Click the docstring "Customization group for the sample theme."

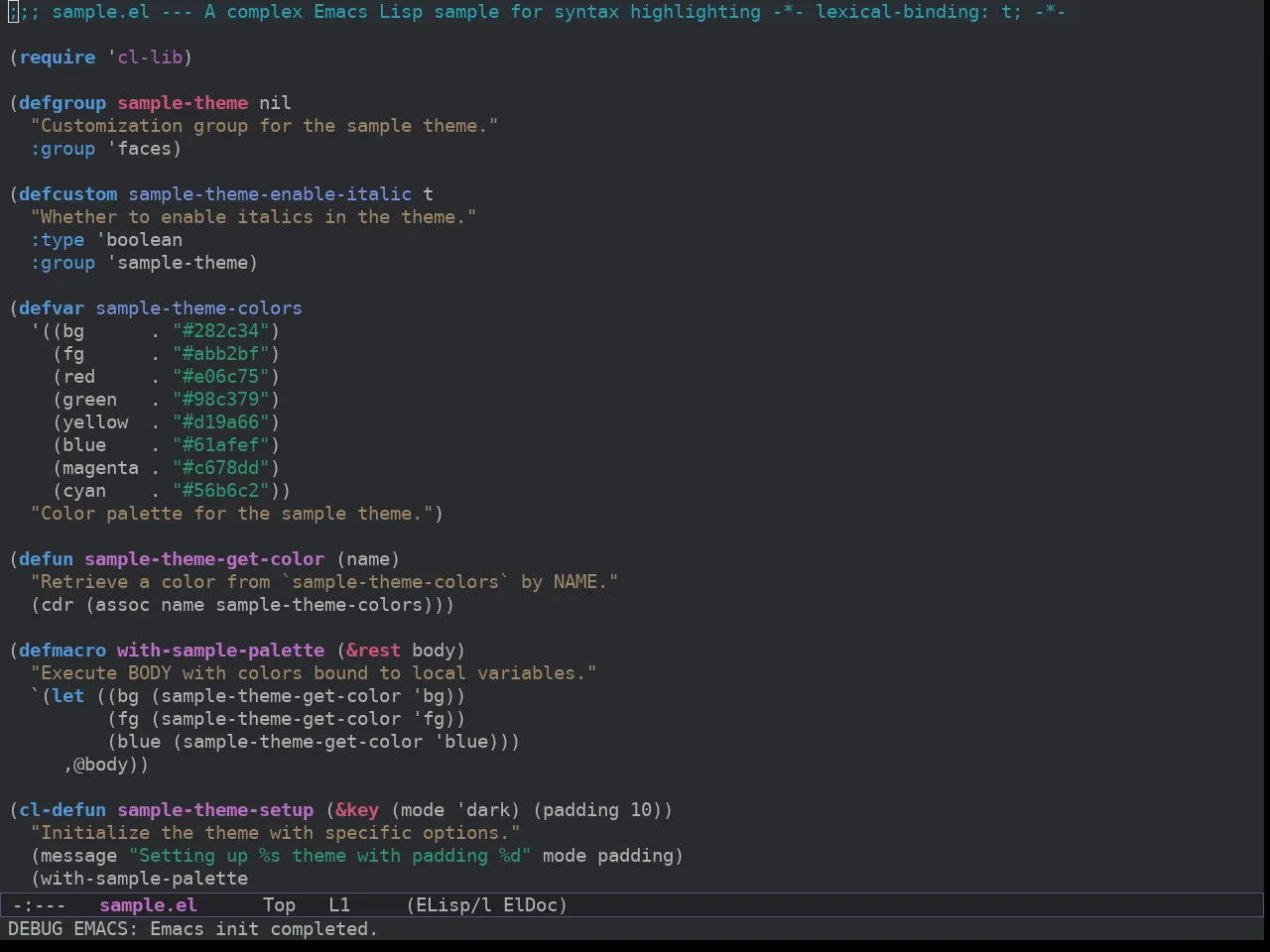point(264,126)
